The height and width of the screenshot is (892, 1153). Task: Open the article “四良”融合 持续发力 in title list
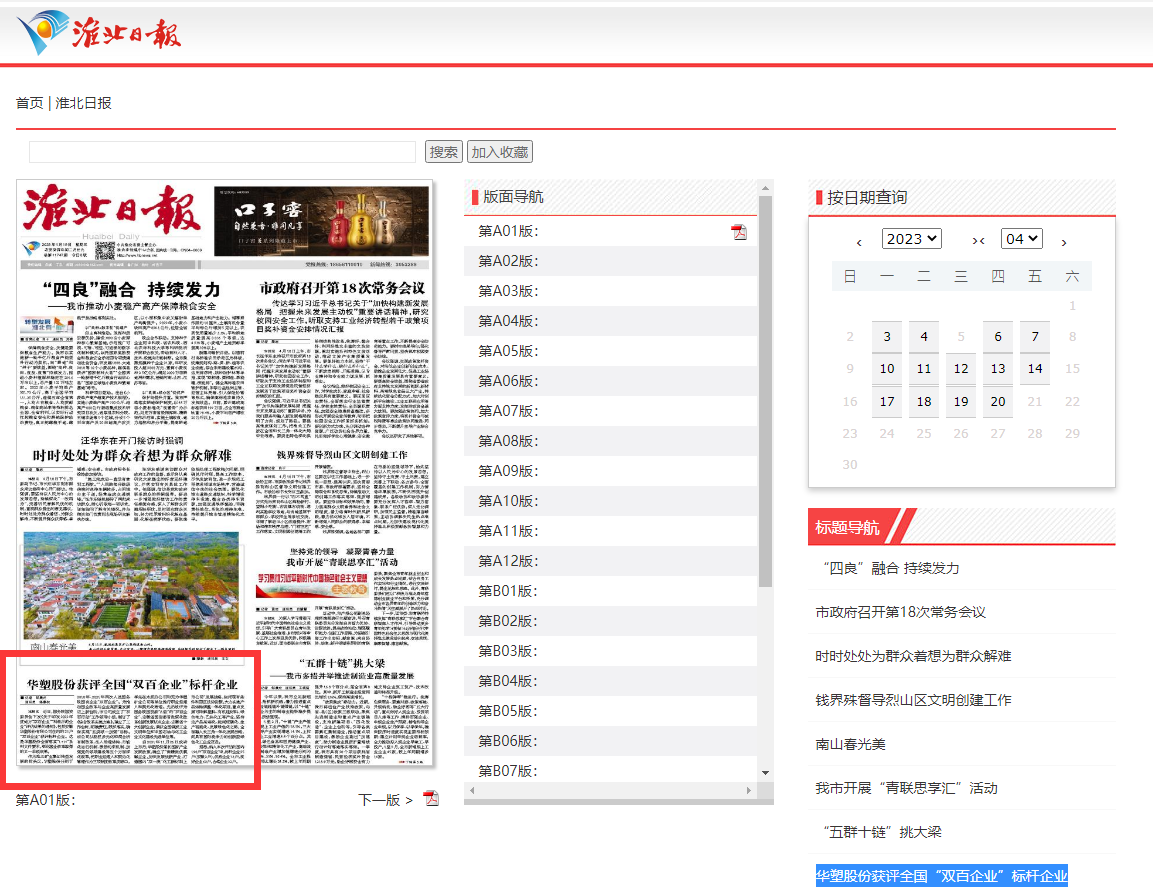(x=890, y=568)
